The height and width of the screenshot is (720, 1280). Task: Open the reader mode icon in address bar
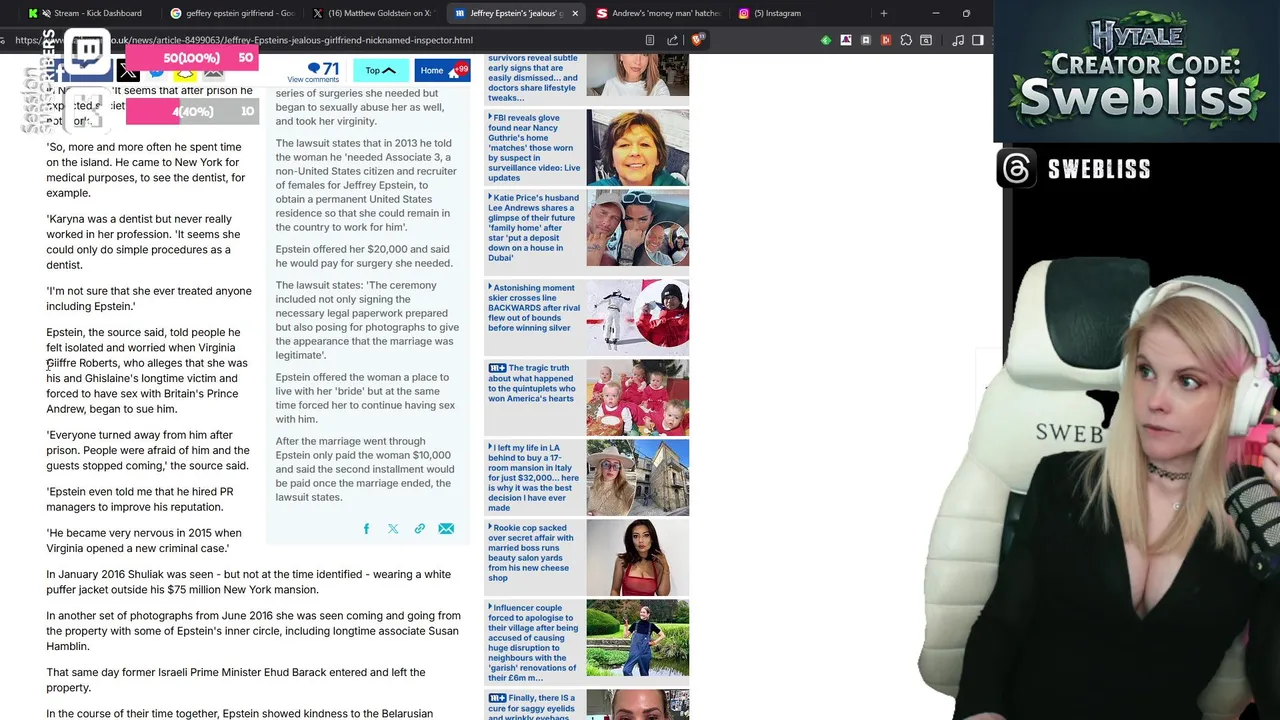click(650, 40)
